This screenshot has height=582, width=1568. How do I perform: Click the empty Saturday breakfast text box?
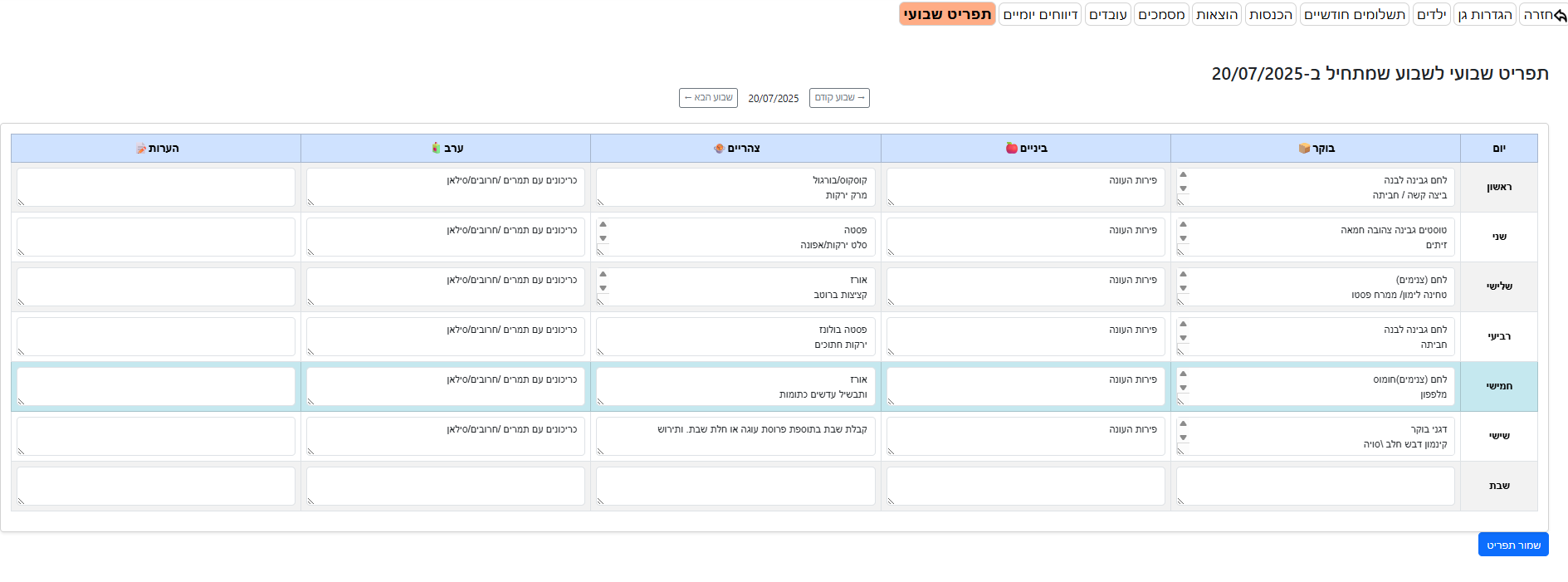point(1315,486)
